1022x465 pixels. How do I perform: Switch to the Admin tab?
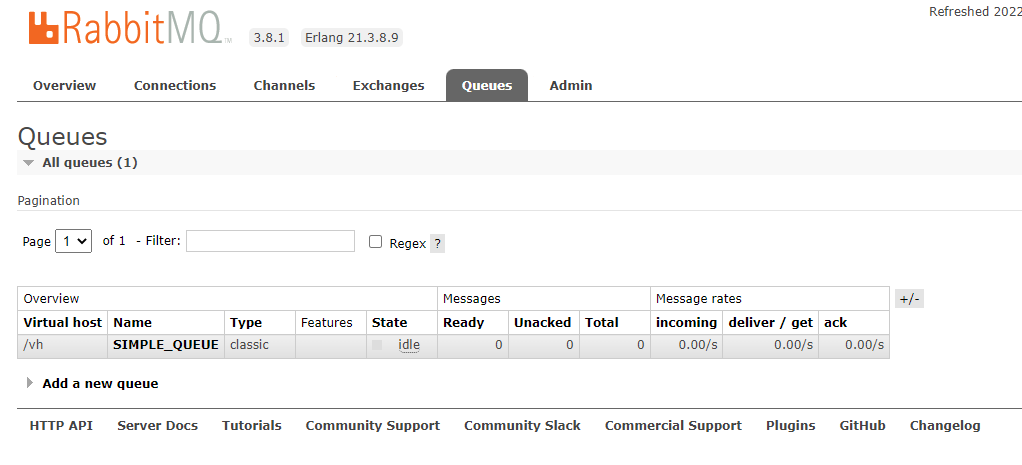(x=571, y=85)
